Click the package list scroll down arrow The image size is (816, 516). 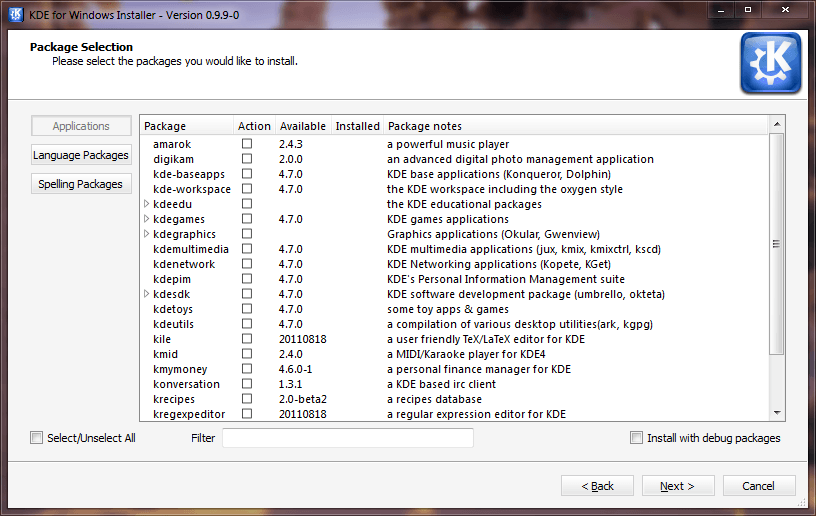point(776,413)
